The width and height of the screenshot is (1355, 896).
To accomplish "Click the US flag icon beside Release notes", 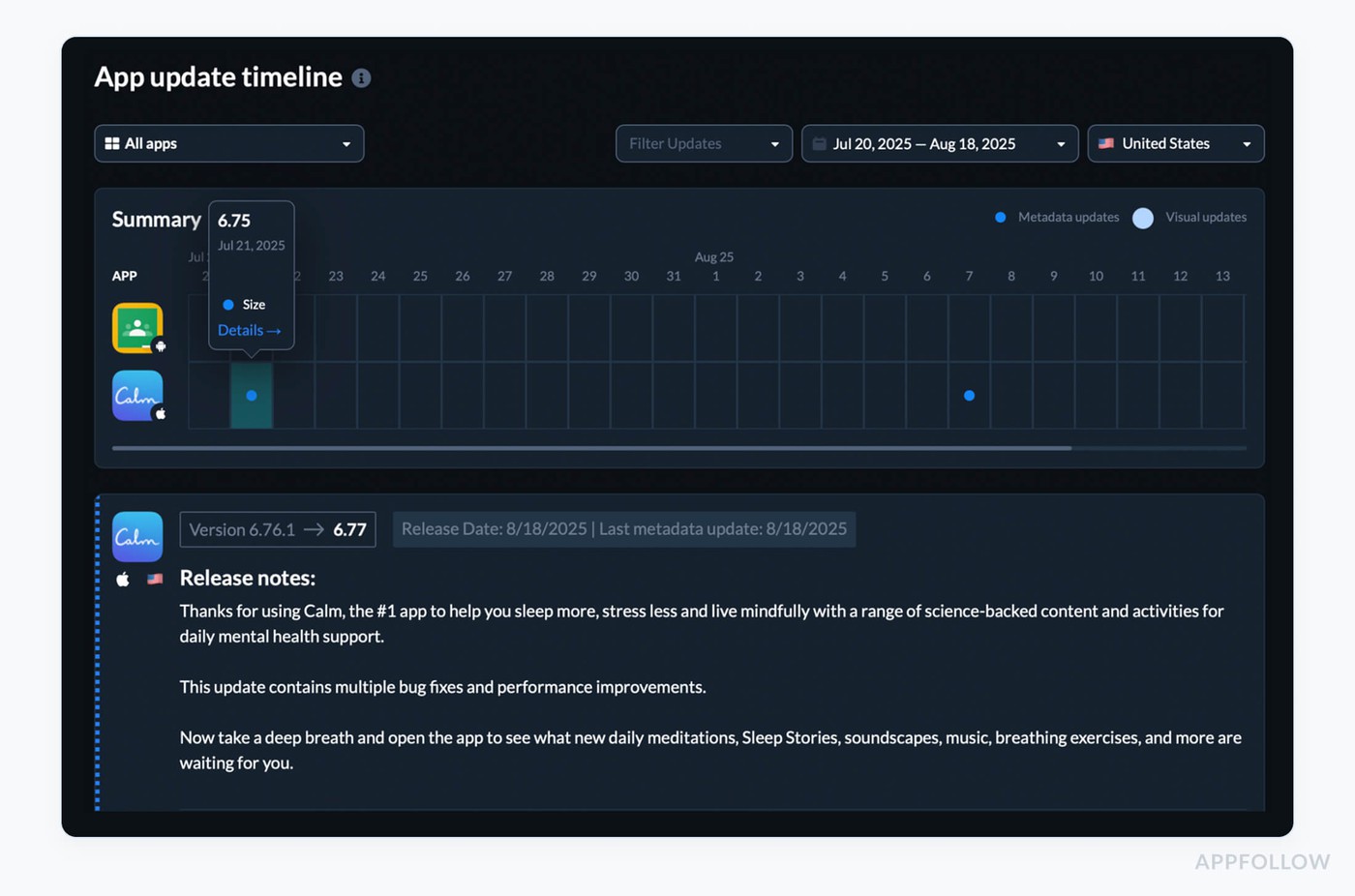I will point(155,580).
